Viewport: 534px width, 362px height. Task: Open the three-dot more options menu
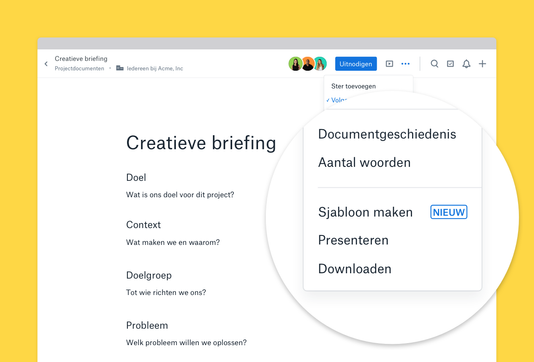click(x=405, y=64)
